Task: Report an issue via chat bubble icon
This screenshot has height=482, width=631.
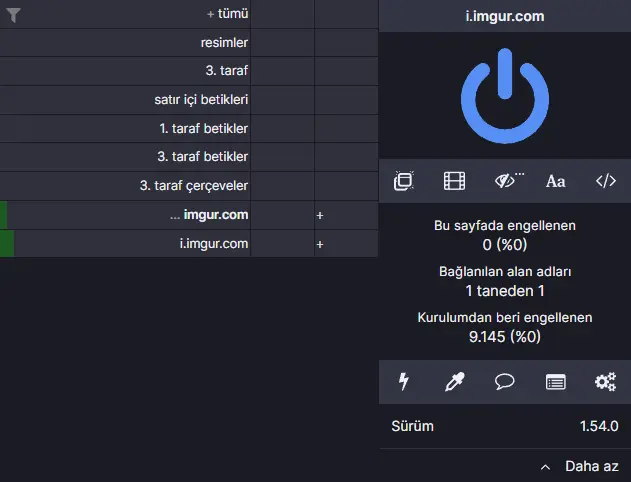Action: [505, 381]
